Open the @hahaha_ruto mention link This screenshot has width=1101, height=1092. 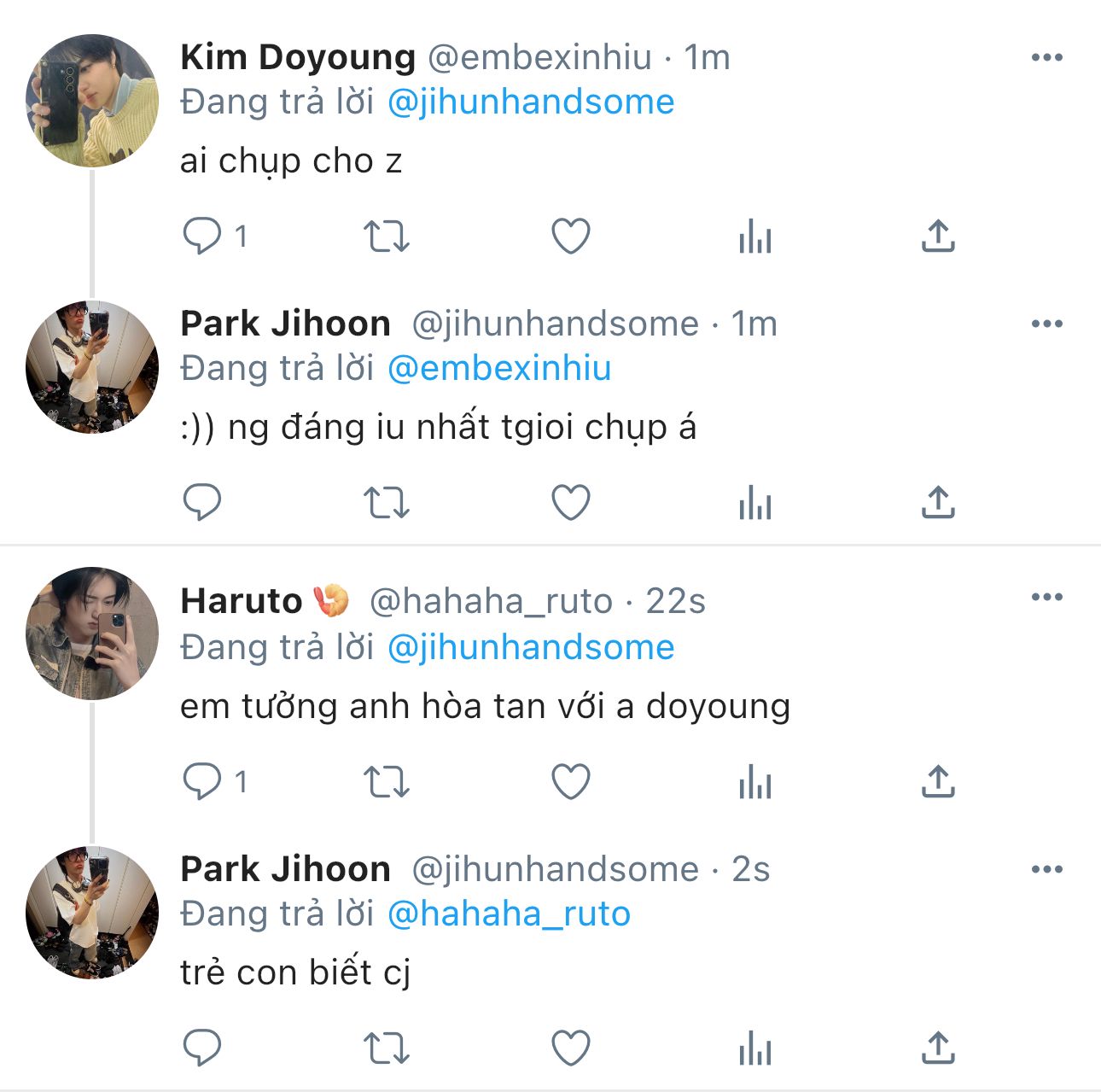tap(509, 914)
